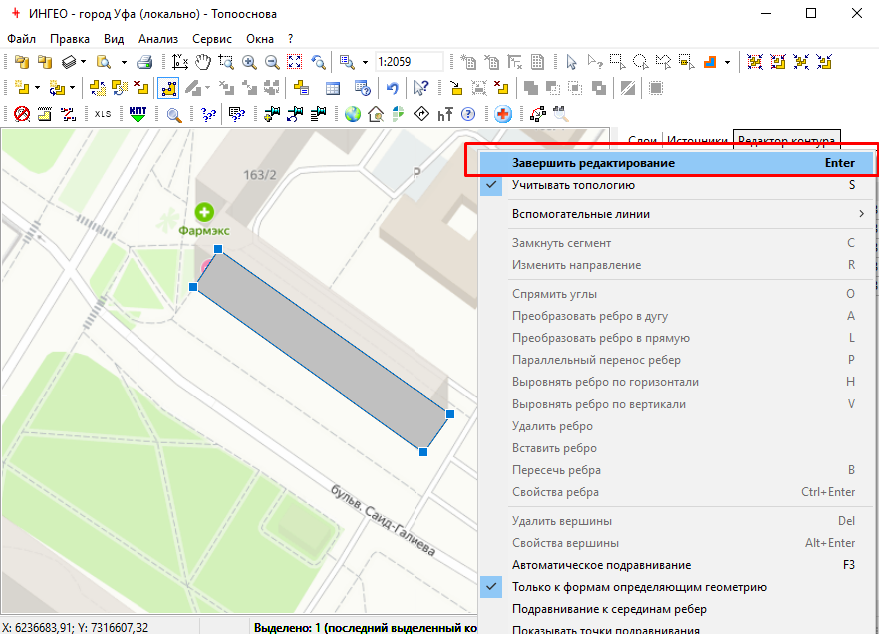Click the blue undo arrow
Viewport: 879px width, 634px height.
click(392, 88)
